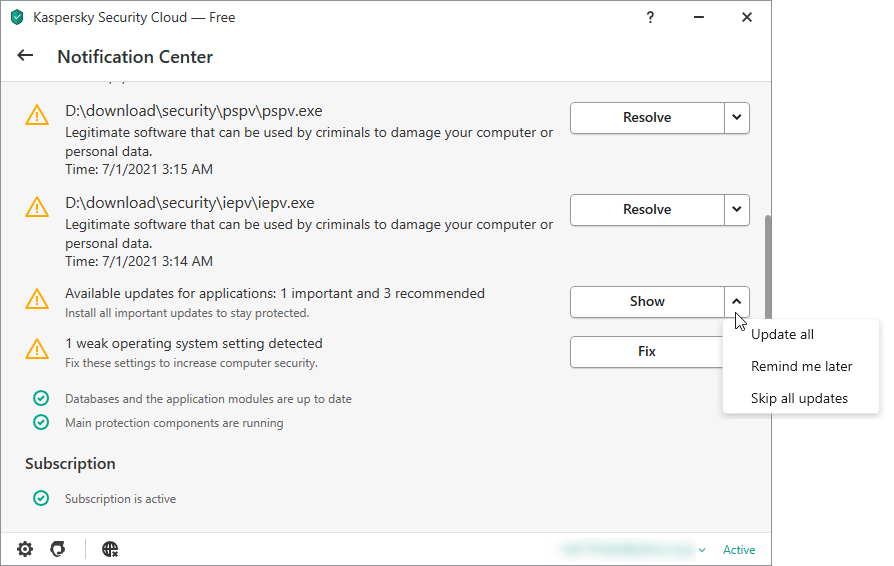The width and height of the screenshot is (894, 566).
Task: Click green check next to Subscription is active
Action: point(41,498)
